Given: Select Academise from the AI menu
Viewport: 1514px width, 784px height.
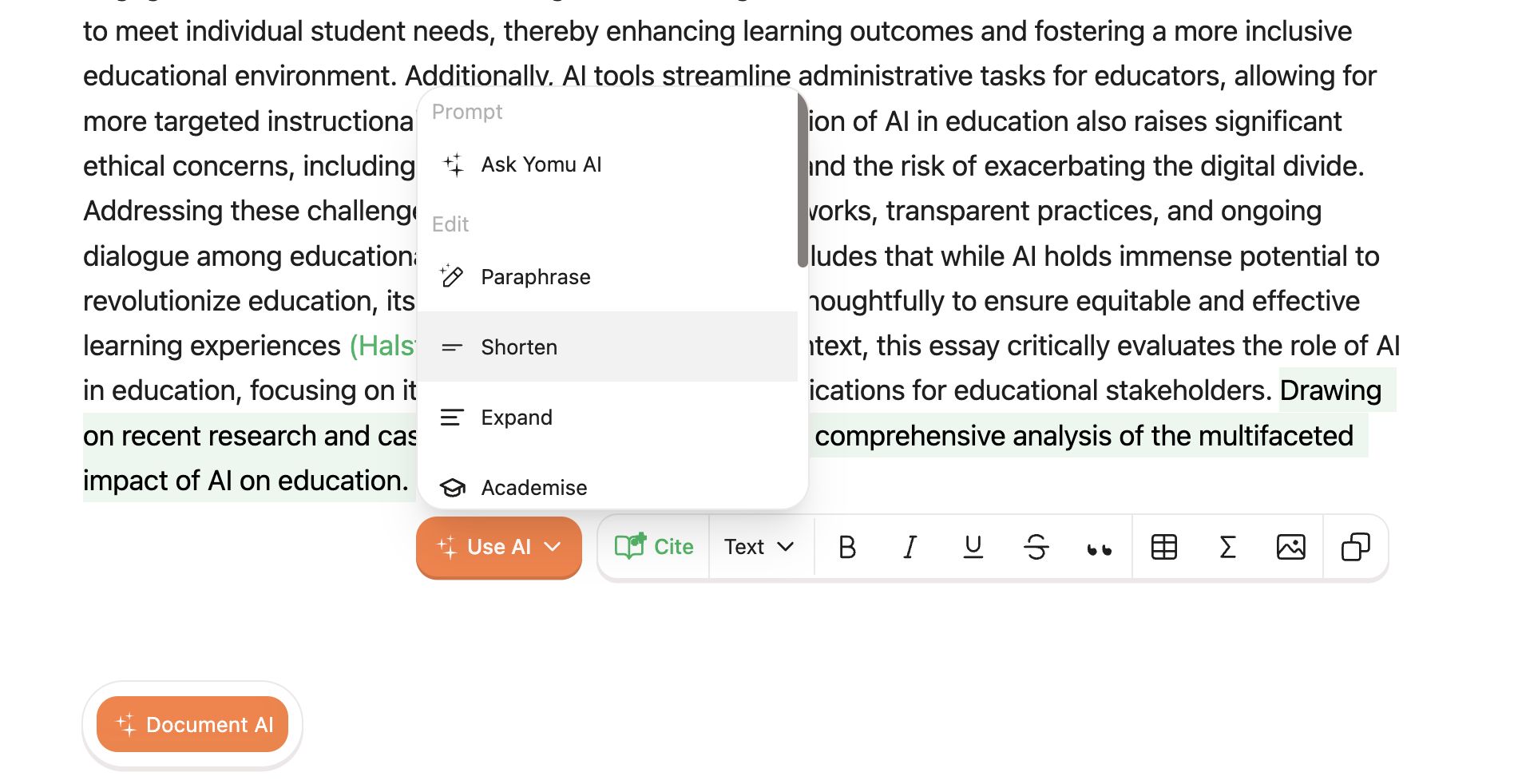Looking at the screenshot, I should click(x=533, y=487).
